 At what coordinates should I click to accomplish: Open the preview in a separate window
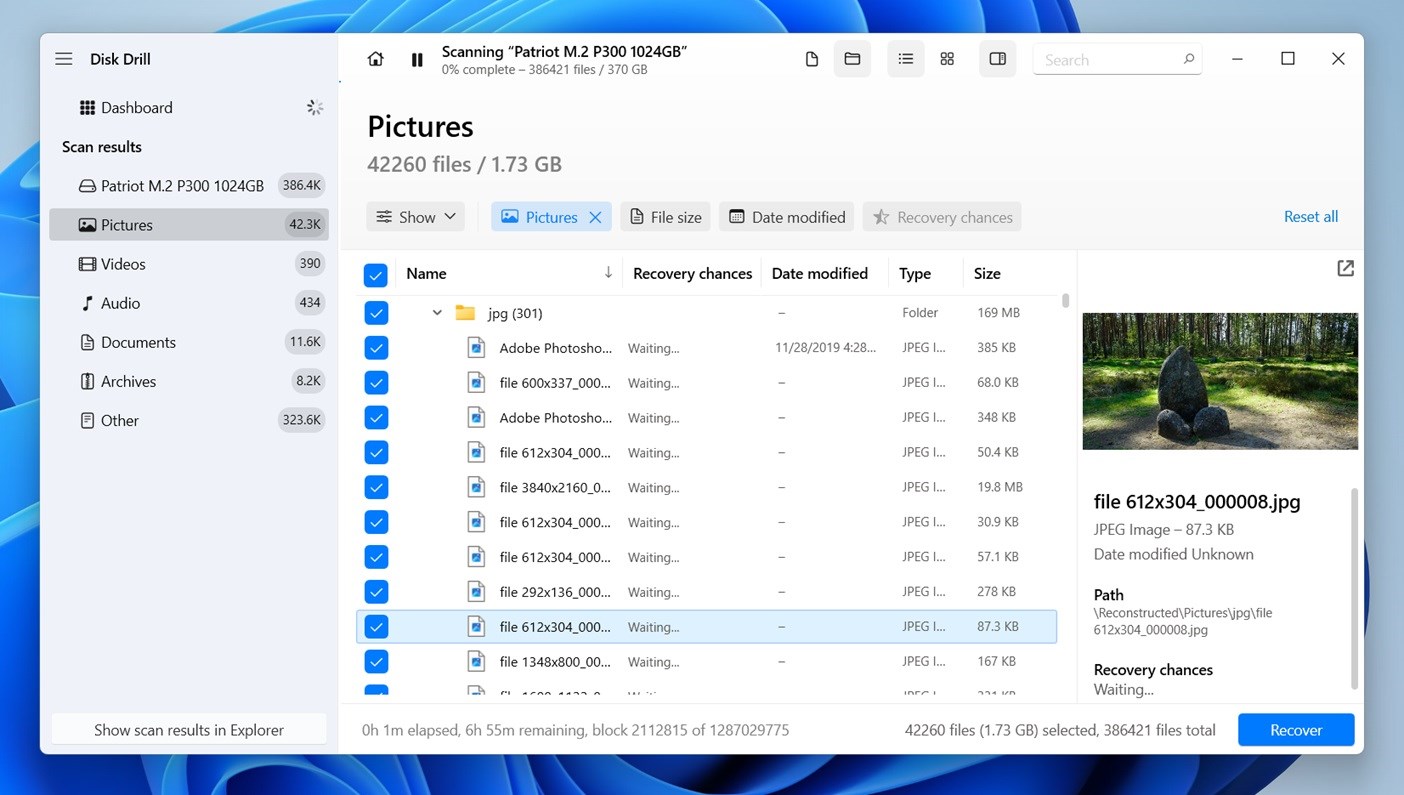pyautogui.click(x=1346, y=268)
